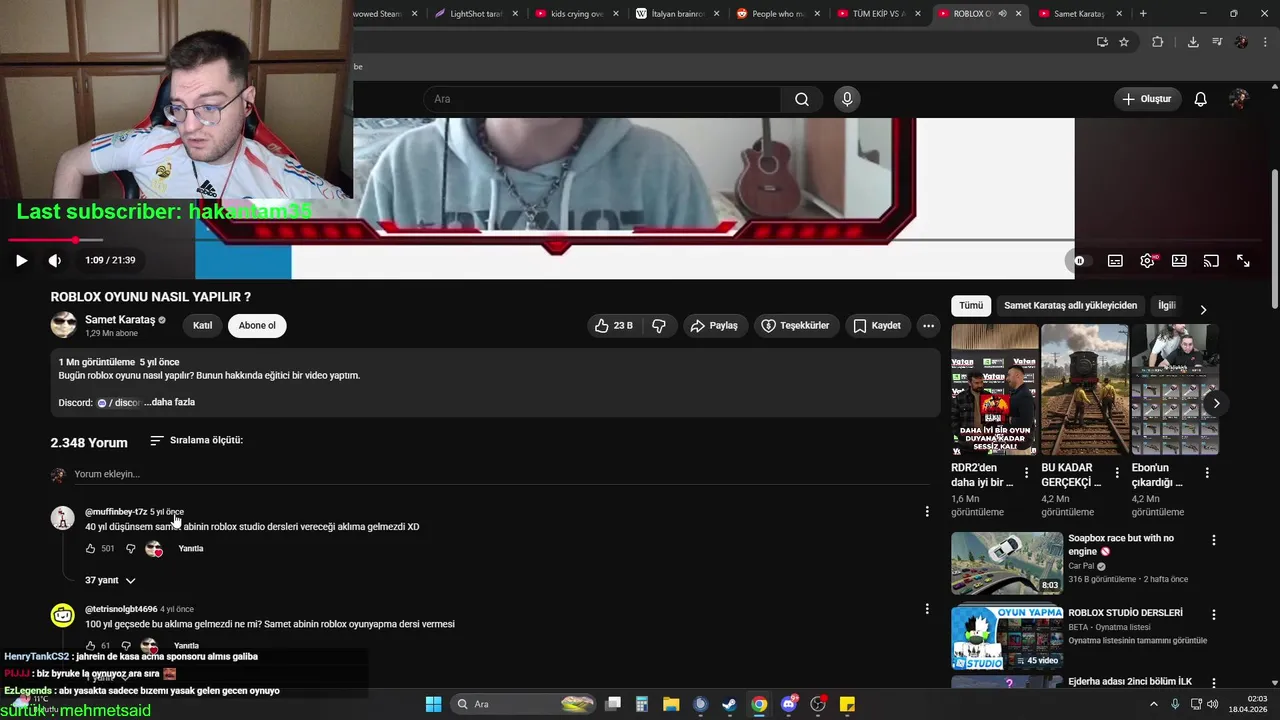Viewport: 1280px width, 720px height.
Task: Open the Sıralama ölçütü sort dropdown
Action: (x=197, y=440)
